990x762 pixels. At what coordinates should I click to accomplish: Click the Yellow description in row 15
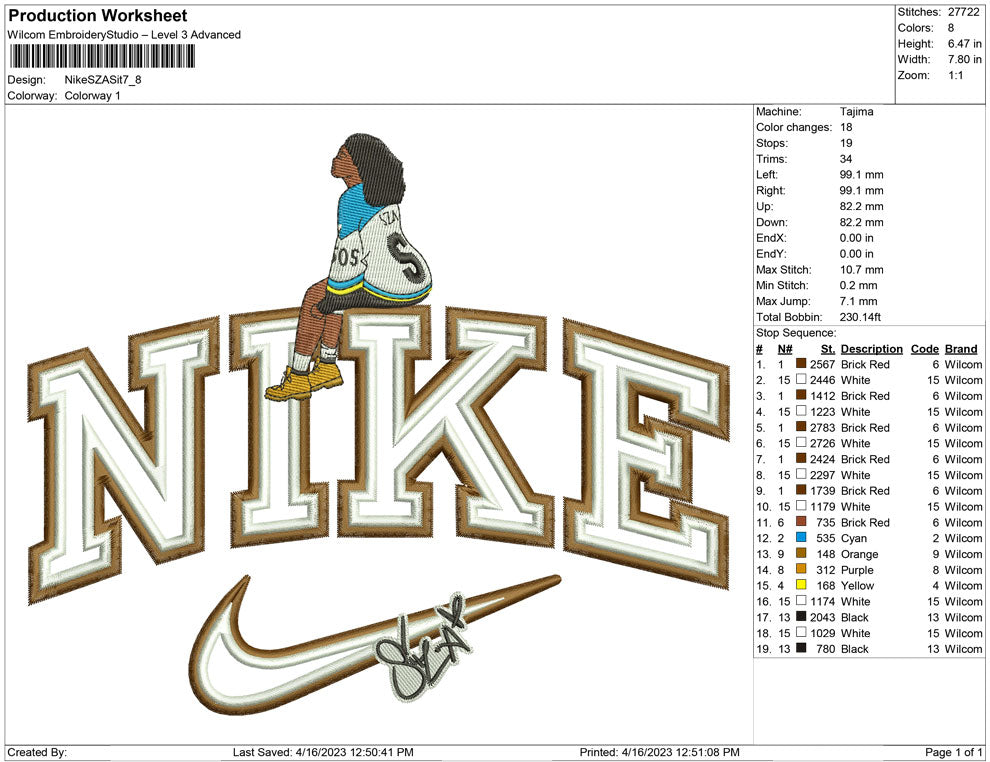coord(857,585)
